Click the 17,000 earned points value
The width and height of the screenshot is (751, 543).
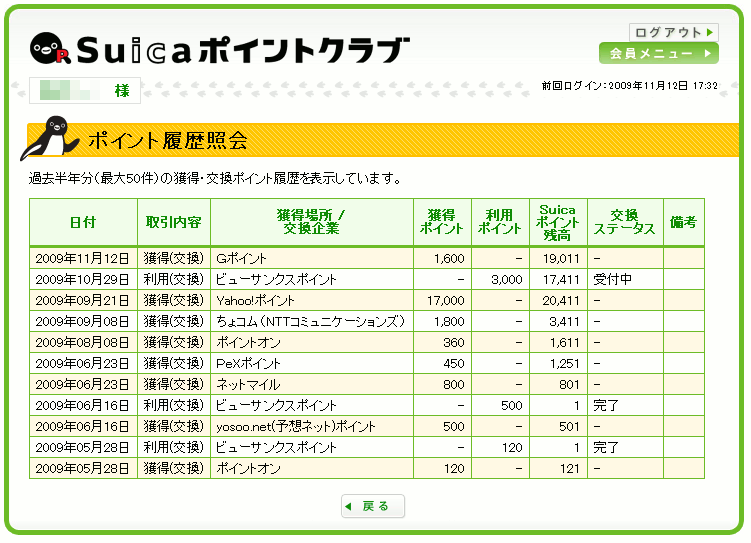pyautogui.click(x=446, y=301)
